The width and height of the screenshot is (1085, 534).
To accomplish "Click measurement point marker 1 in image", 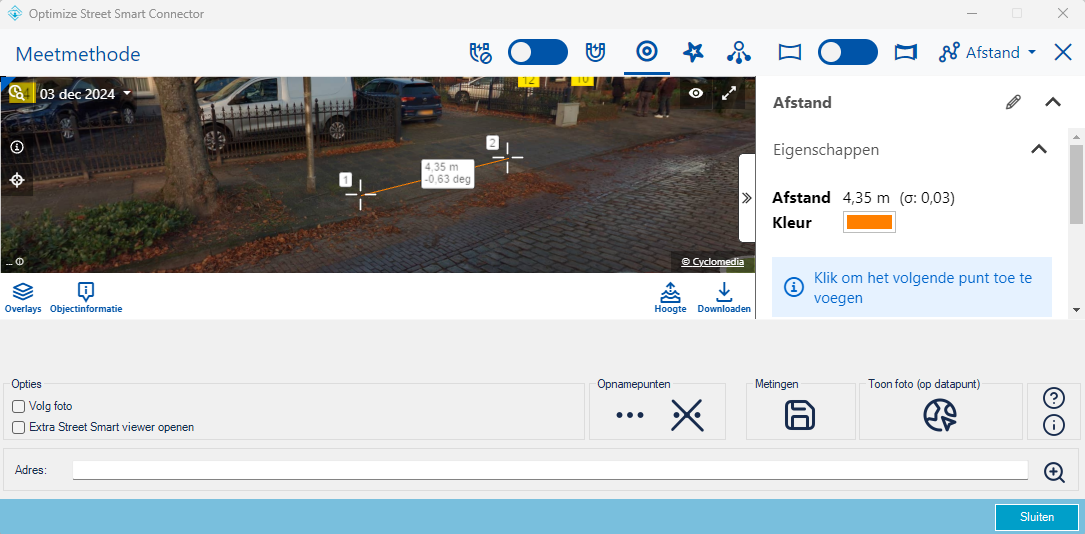I will [361, 194].
